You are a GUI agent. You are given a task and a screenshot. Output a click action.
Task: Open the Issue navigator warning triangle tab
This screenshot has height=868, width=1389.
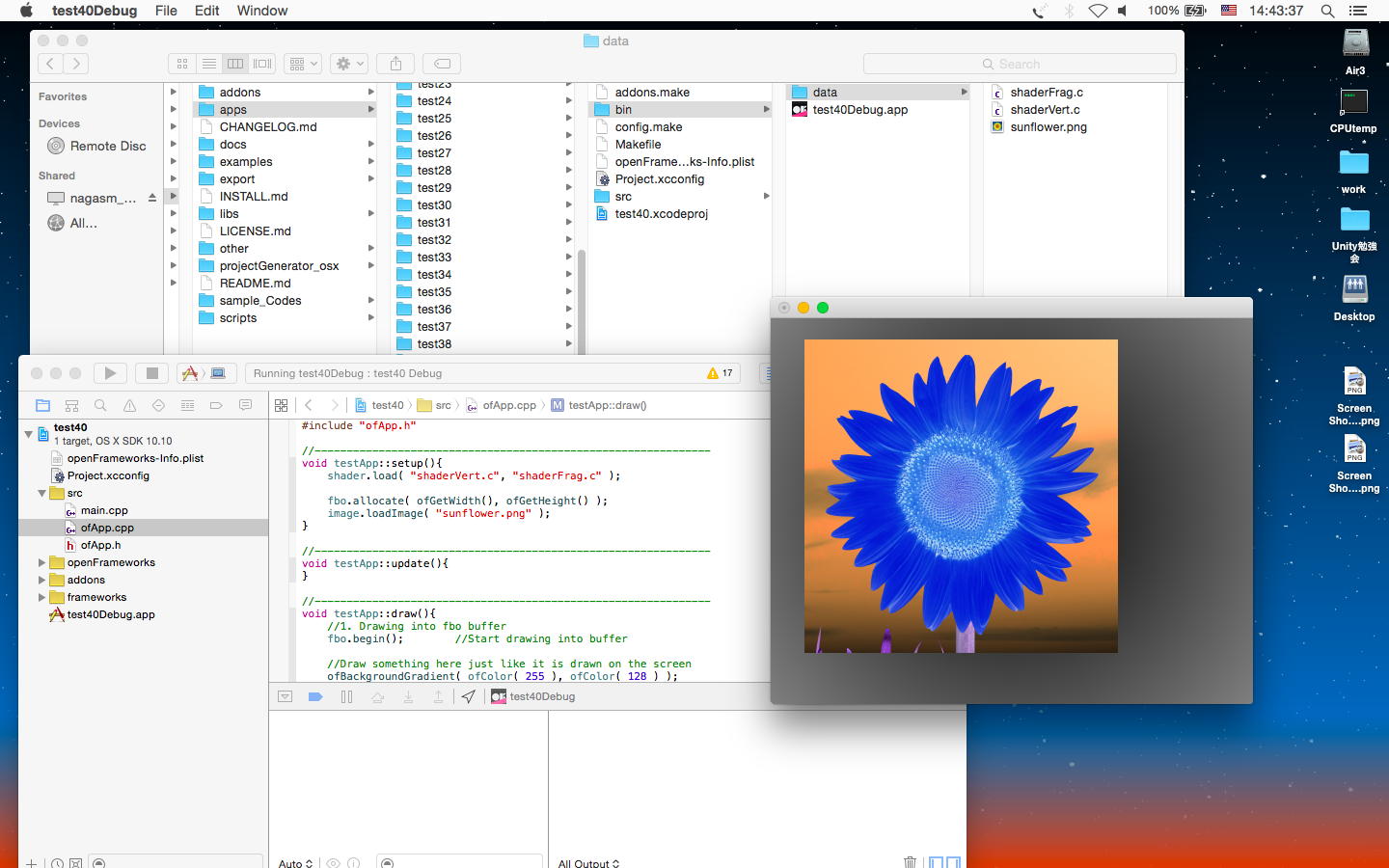(x=129, y=405)
